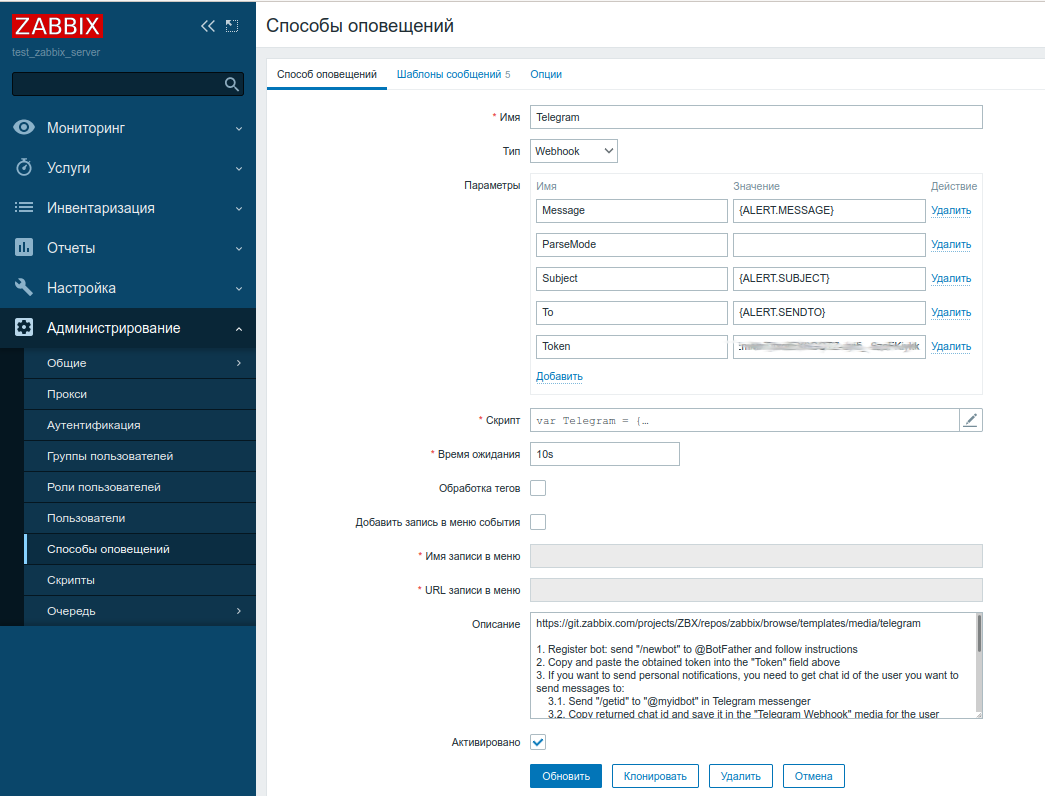This screenshot has width=1045, height=796.
Task: Expand the Мониторинг menu
Action: click(x=128, y=128)
